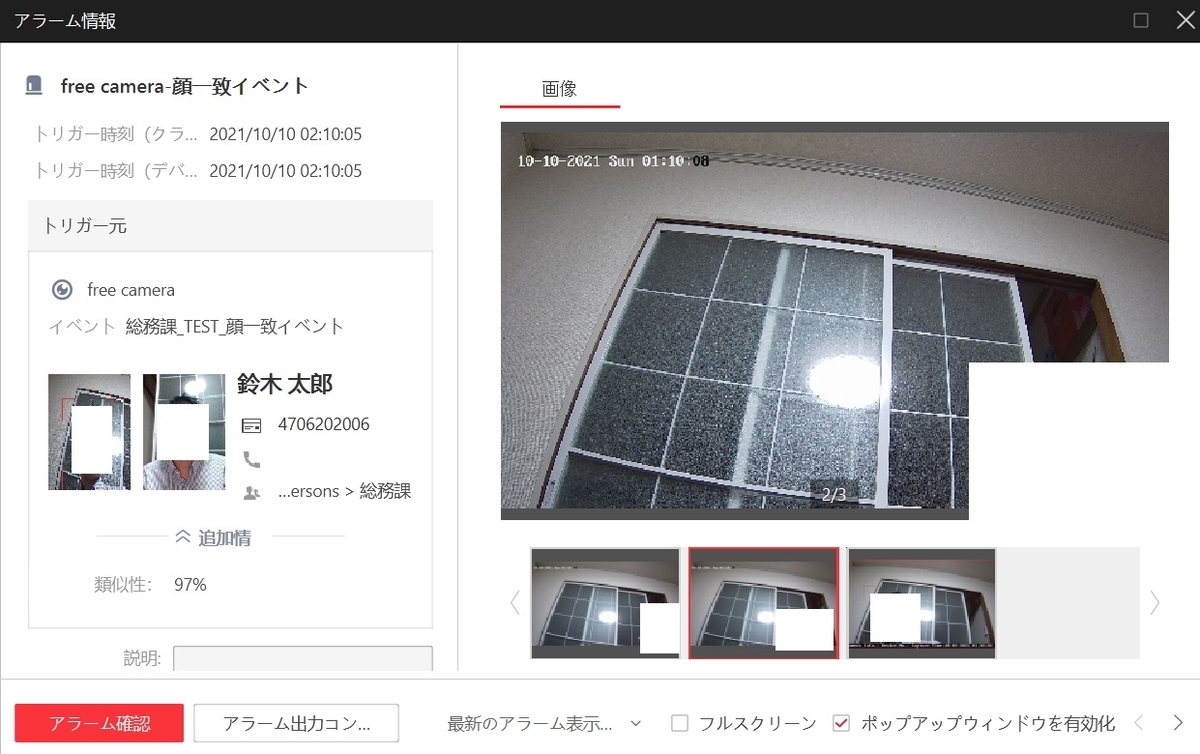Screen dimensions: 1200x754
Task: Click the アラーム出力コン button
Action: click(295, 722)
